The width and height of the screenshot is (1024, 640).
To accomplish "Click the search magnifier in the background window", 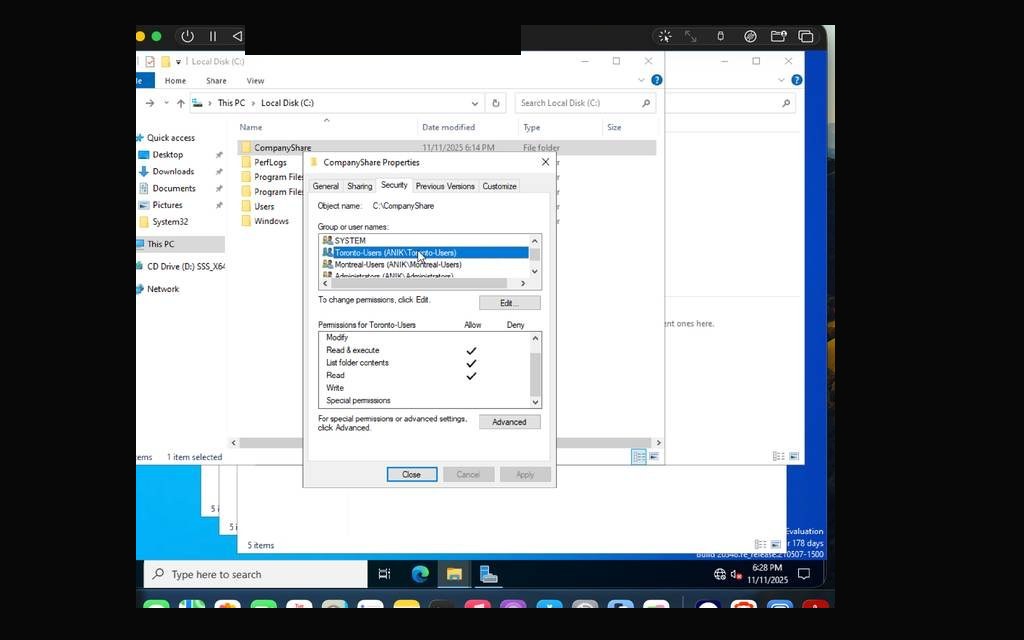I will pos(786,103).
